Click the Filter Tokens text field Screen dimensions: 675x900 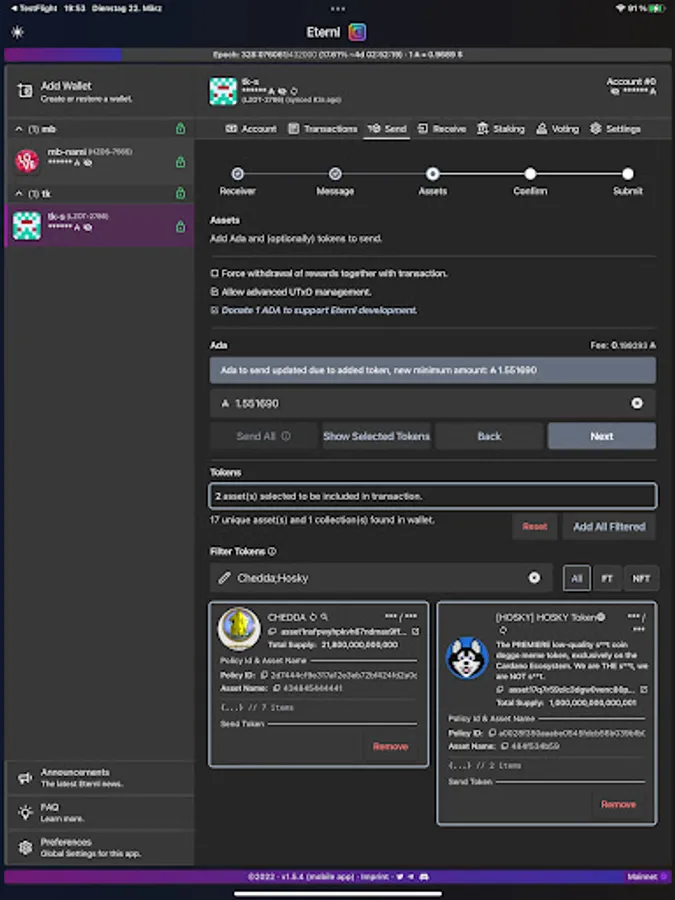381,578
